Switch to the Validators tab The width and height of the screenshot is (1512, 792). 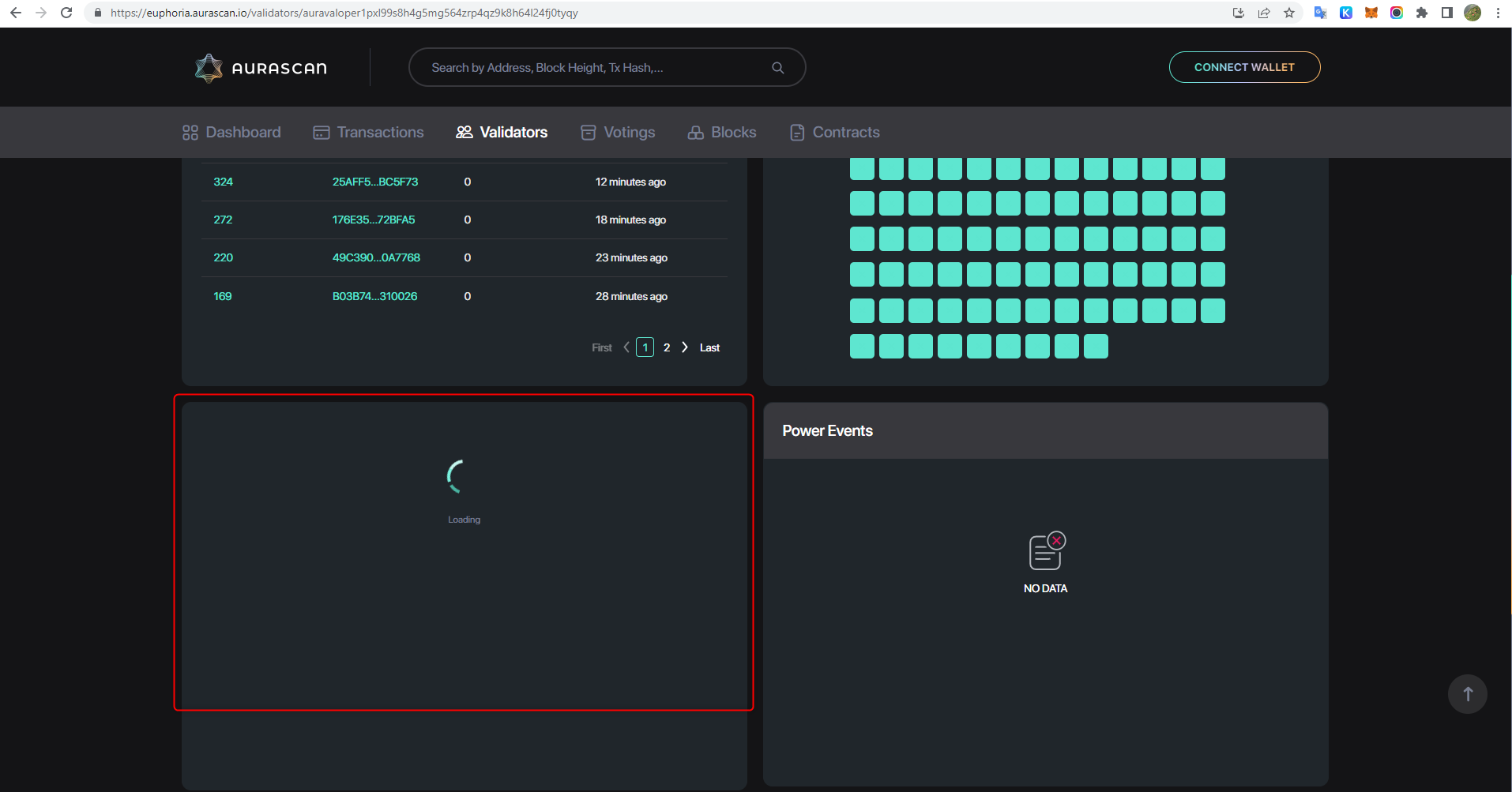coord(502,132)
